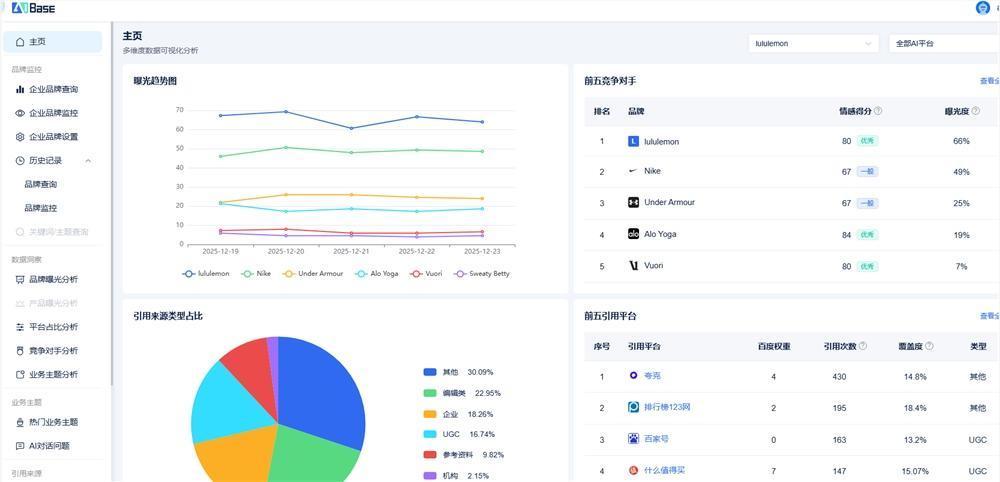Open the 全部AI平台 platform dropdown
Viewport: 1000px width, 482px height.
point(942,44)
